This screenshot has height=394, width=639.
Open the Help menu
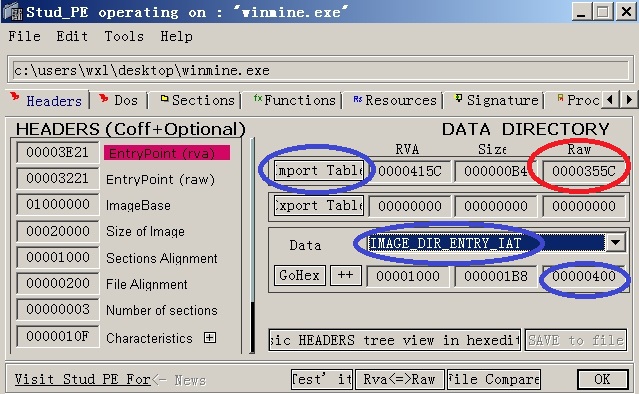click(176, 36)
